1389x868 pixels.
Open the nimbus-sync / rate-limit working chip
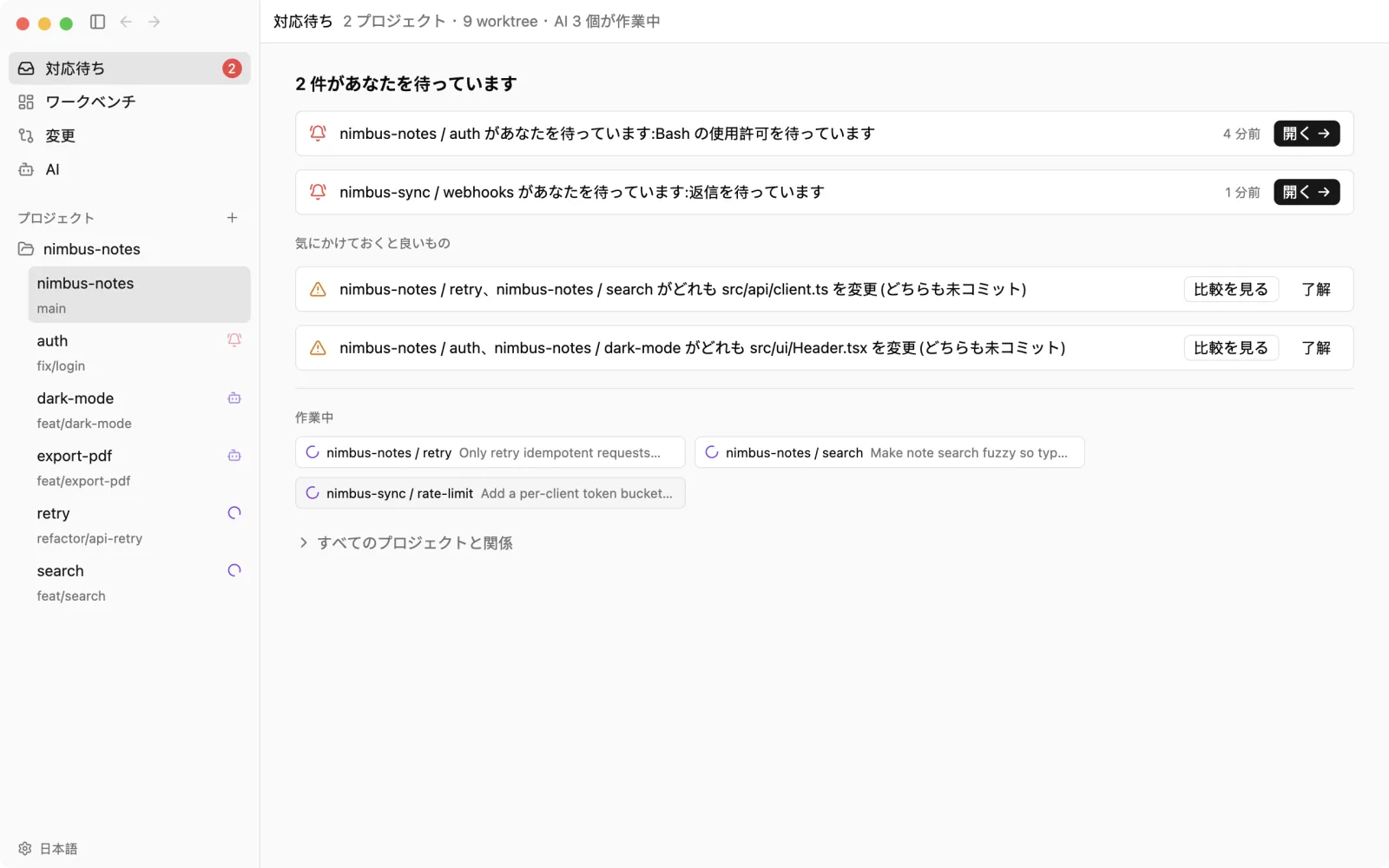tap(490, 493)
